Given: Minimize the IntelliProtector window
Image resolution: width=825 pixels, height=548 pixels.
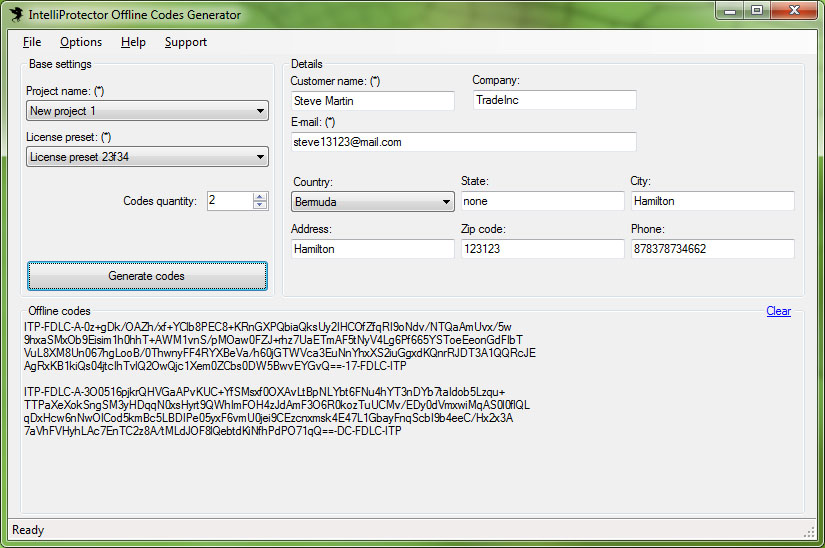Looking at the screenshot, I should [730, 11].
